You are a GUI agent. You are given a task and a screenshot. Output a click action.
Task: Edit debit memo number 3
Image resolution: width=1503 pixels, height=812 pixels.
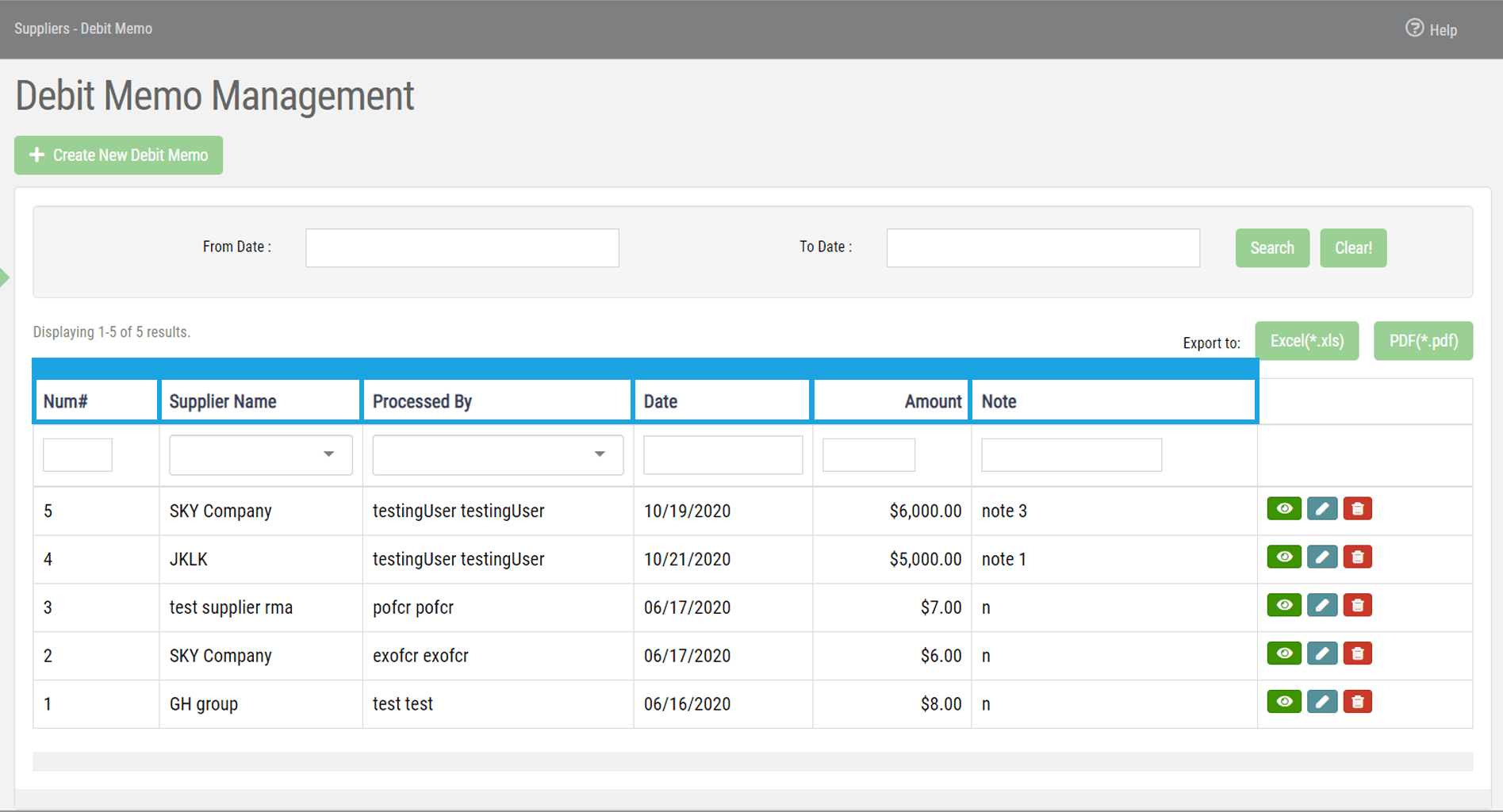[1321, 605]
